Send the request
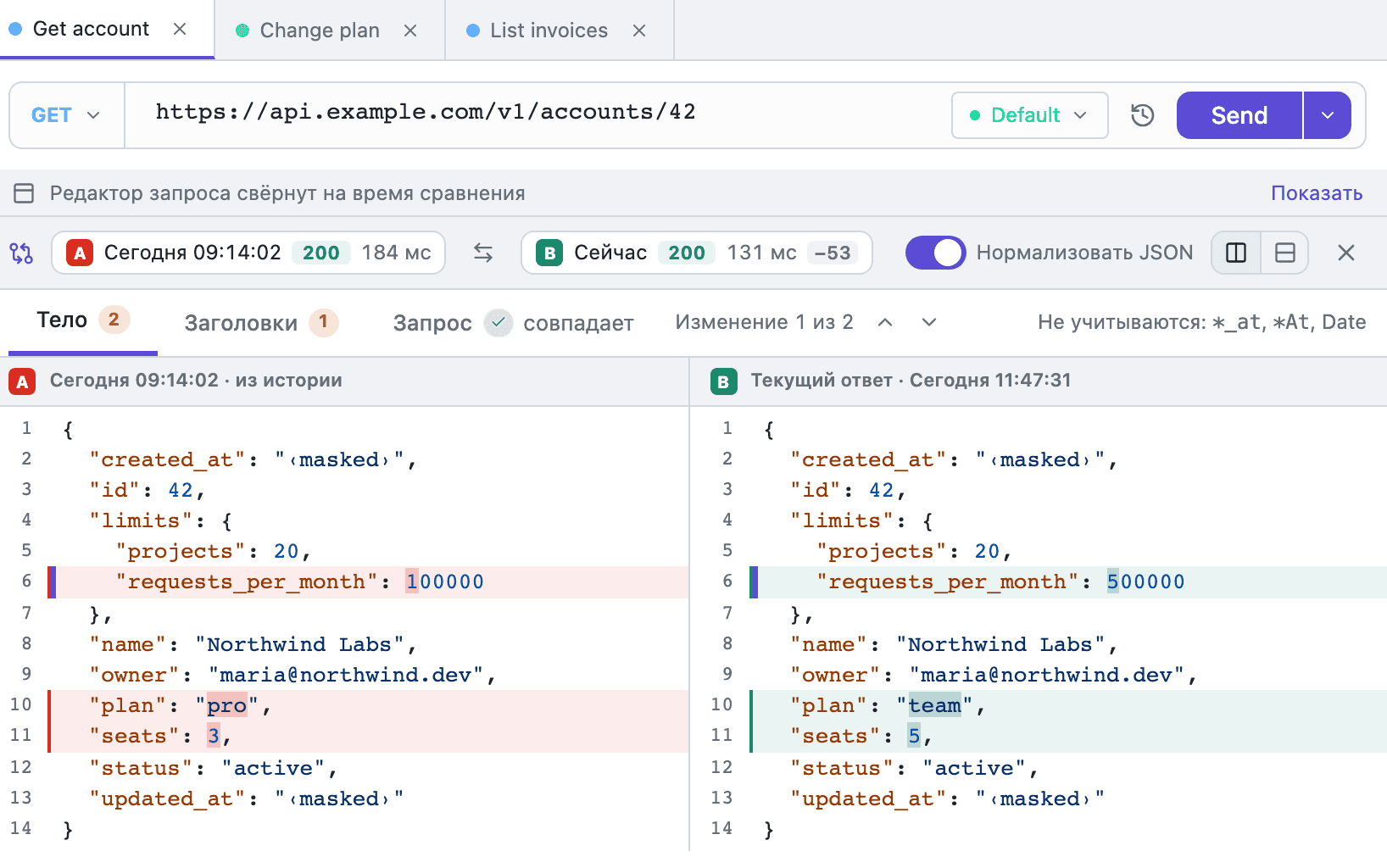The image size is (1387, 868). coord(1239,115)
